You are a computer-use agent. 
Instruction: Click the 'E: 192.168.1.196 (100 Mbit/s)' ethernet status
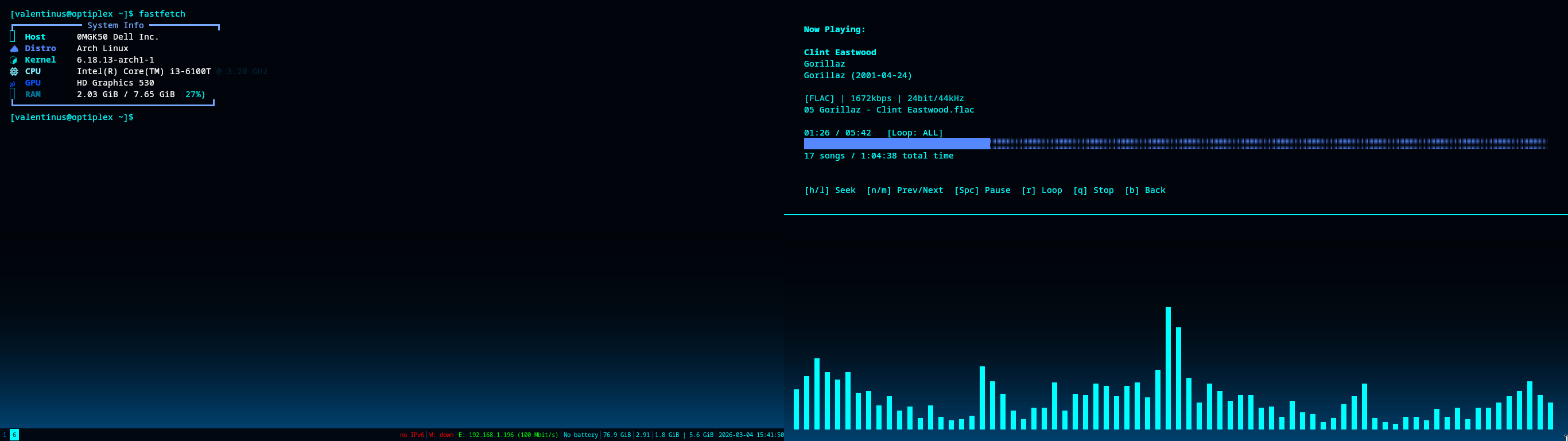pos(509,435)
